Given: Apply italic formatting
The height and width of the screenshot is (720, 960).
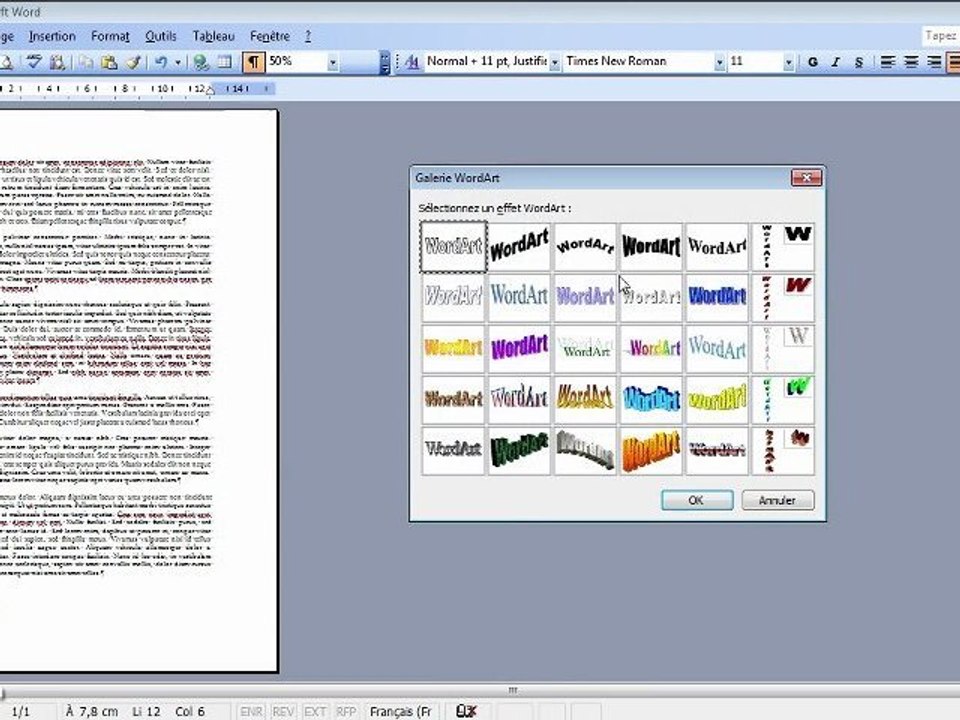Looking at the screenshot, I should coord(836,62).
